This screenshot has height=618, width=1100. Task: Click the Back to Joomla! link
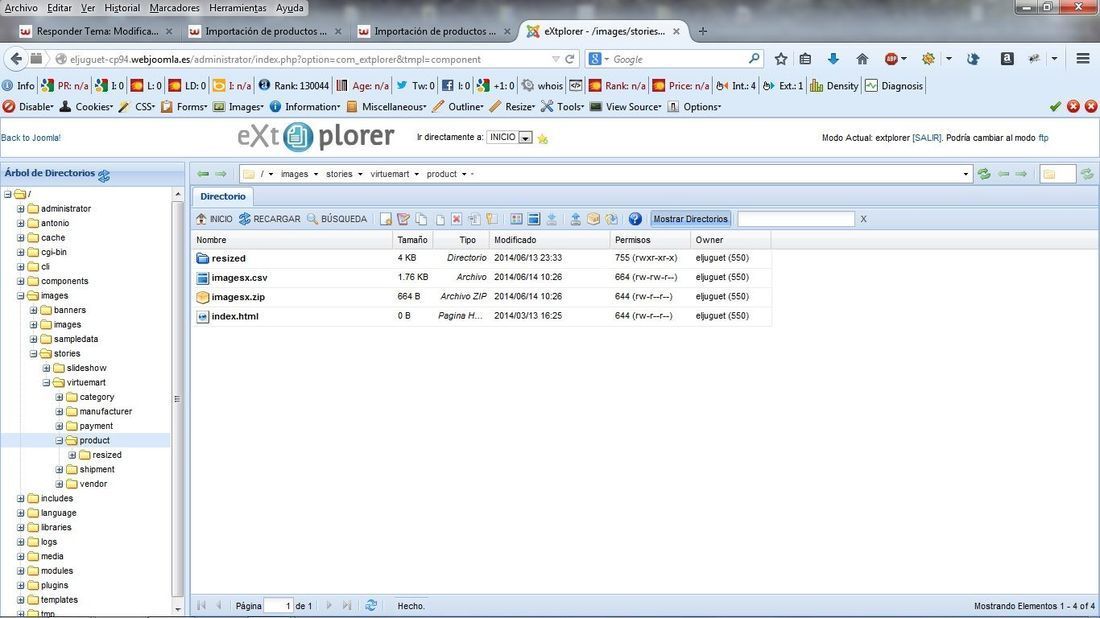coord(31,137)
